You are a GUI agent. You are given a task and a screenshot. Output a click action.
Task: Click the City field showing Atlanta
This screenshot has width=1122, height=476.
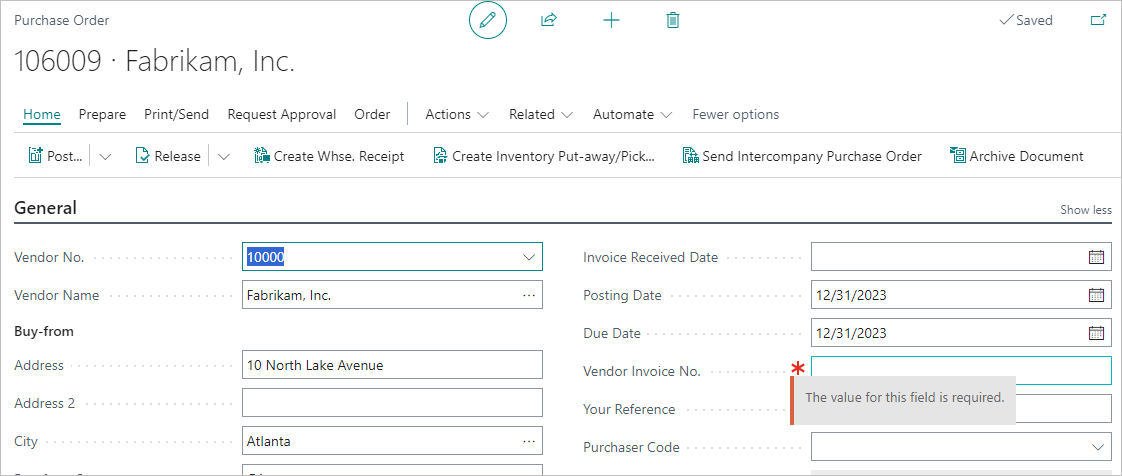[x=392, y=442]
